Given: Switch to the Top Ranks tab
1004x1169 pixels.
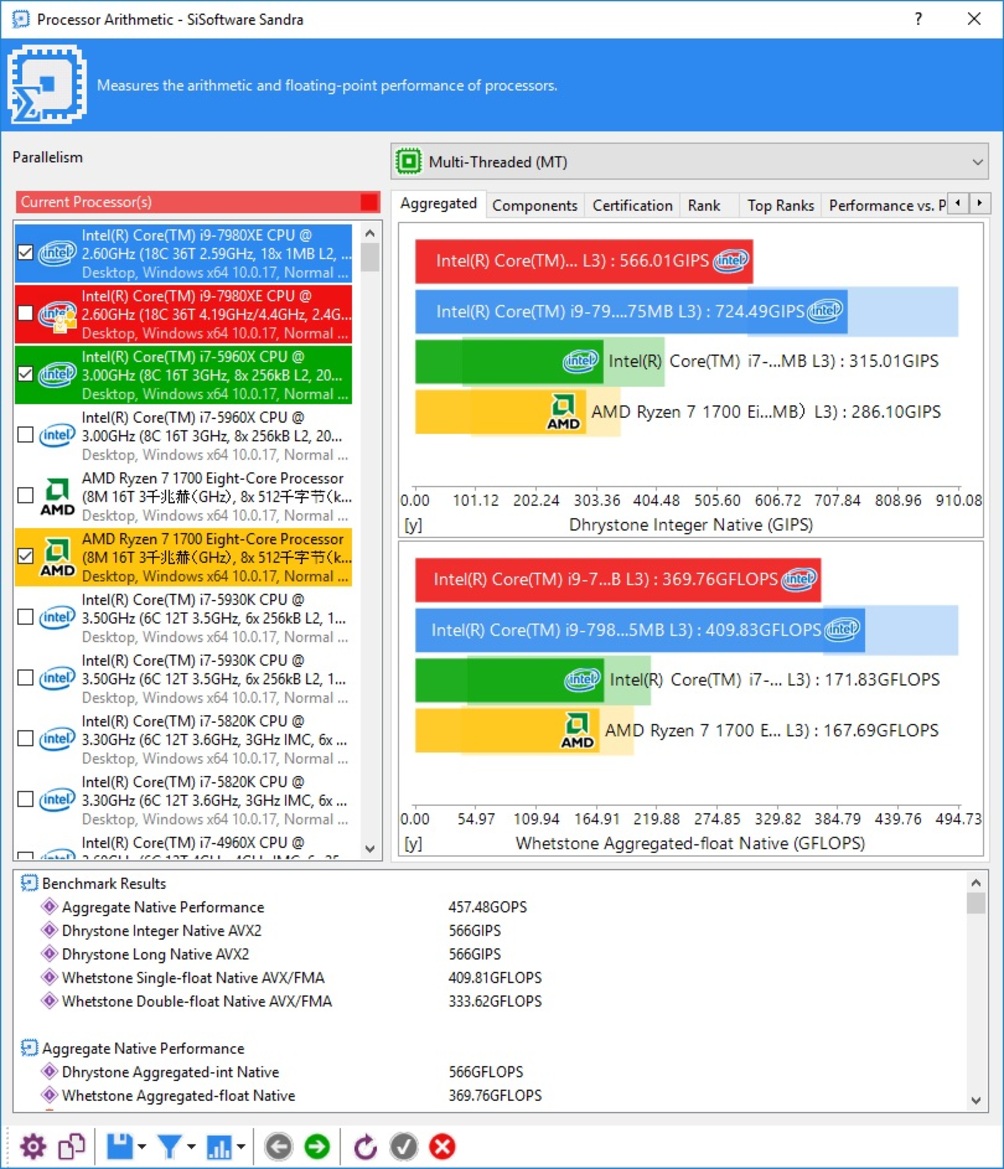Looking at the screenshot, I should (x=780, y=206).
